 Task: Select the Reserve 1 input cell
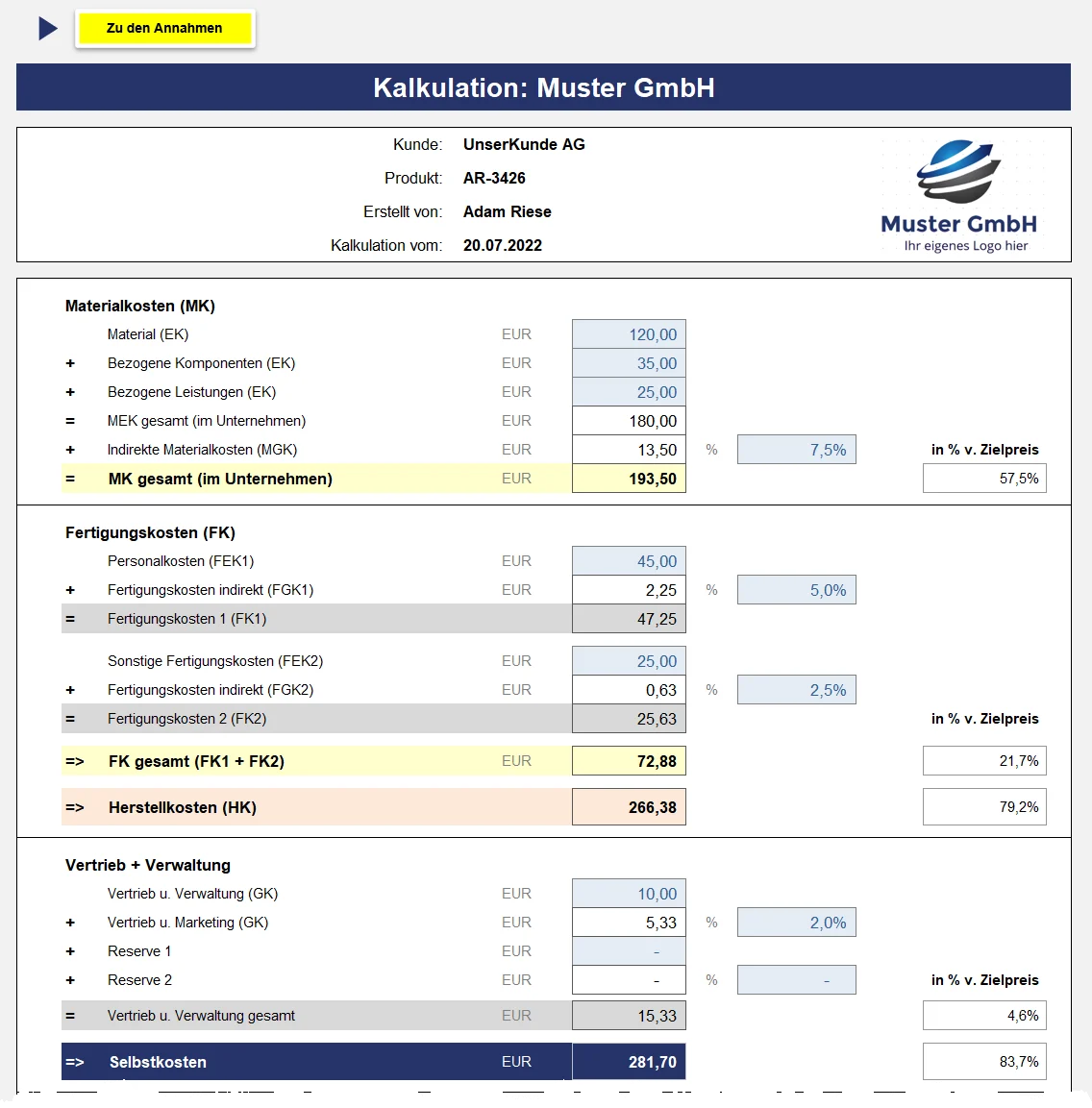[629, 951]
